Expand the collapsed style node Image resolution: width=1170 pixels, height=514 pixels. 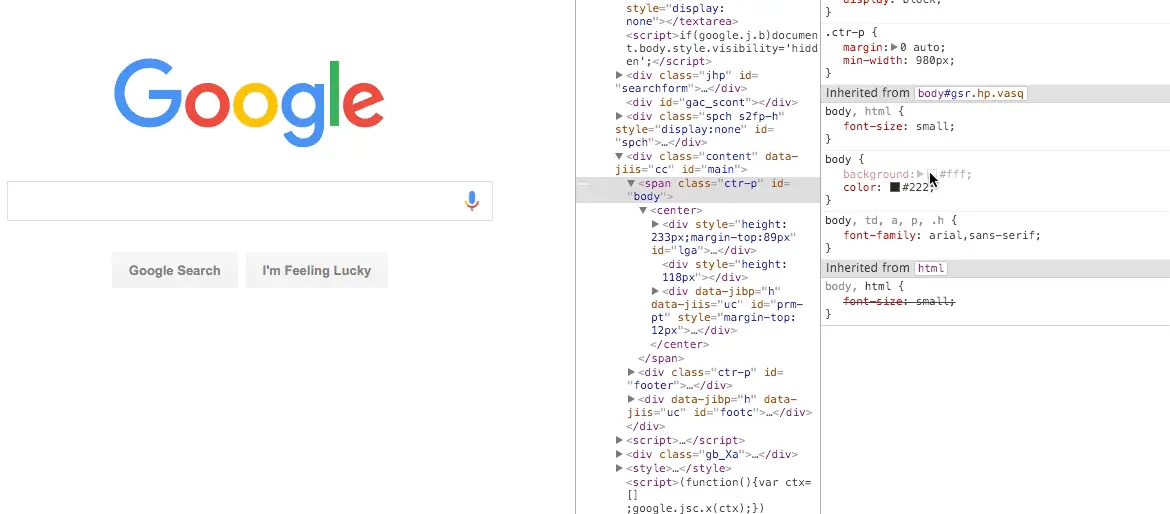619,468
